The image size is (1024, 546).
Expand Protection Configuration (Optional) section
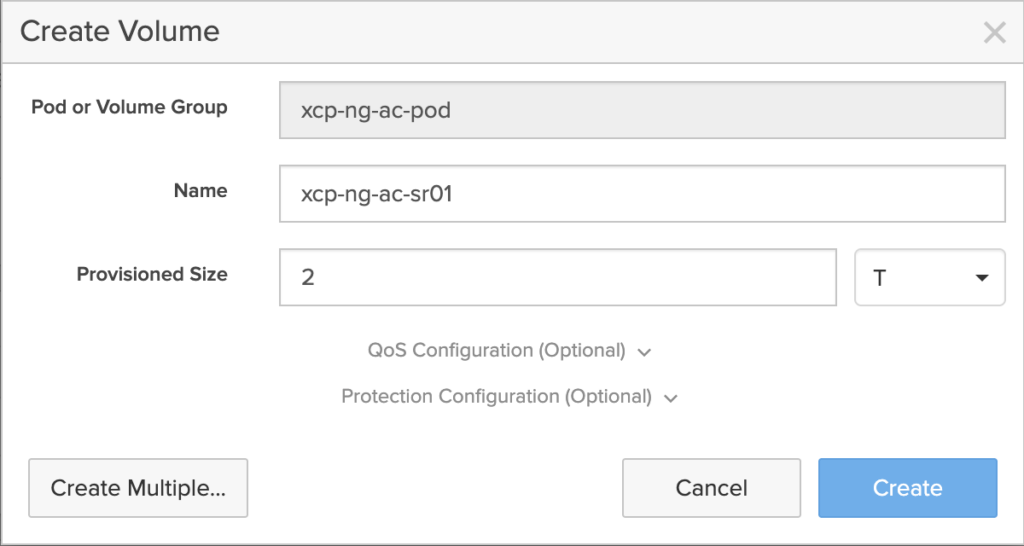[497, 397]
